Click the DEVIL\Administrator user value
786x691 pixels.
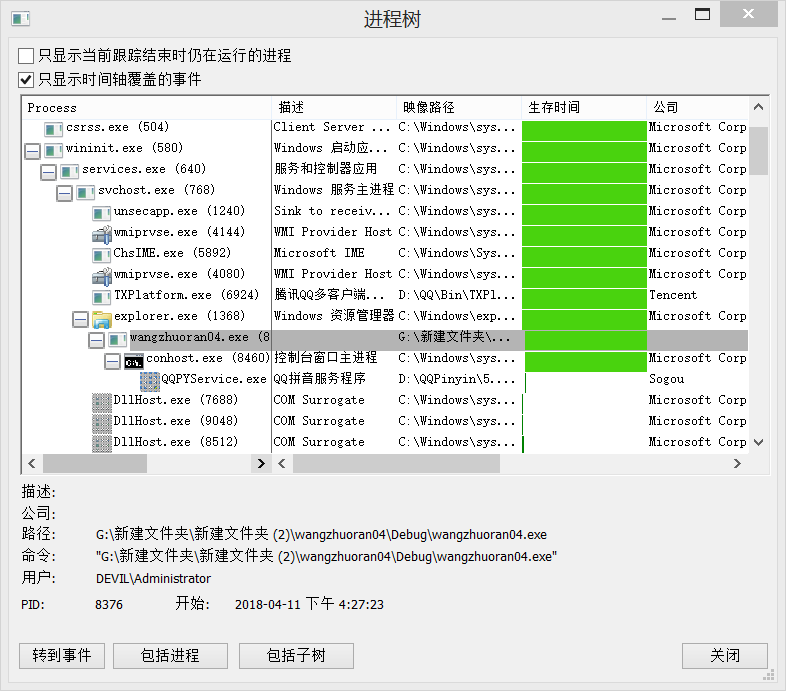point(153,579)
